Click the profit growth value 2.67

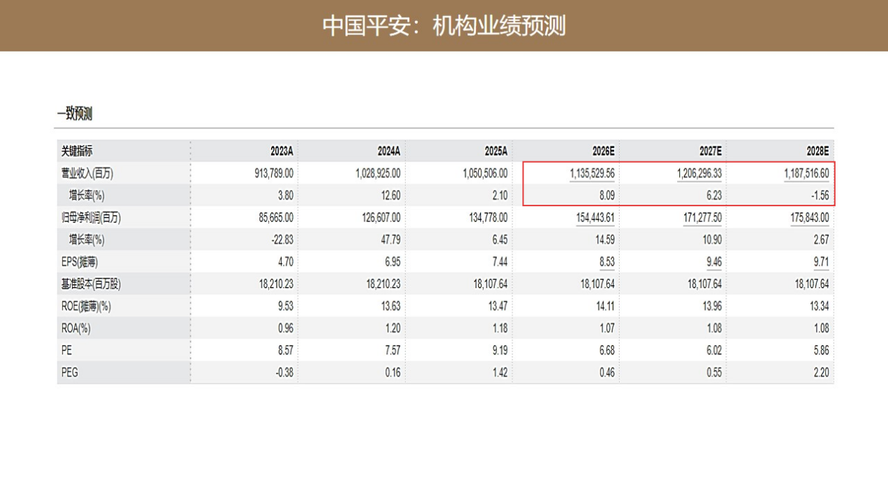(x=821, y=240)
